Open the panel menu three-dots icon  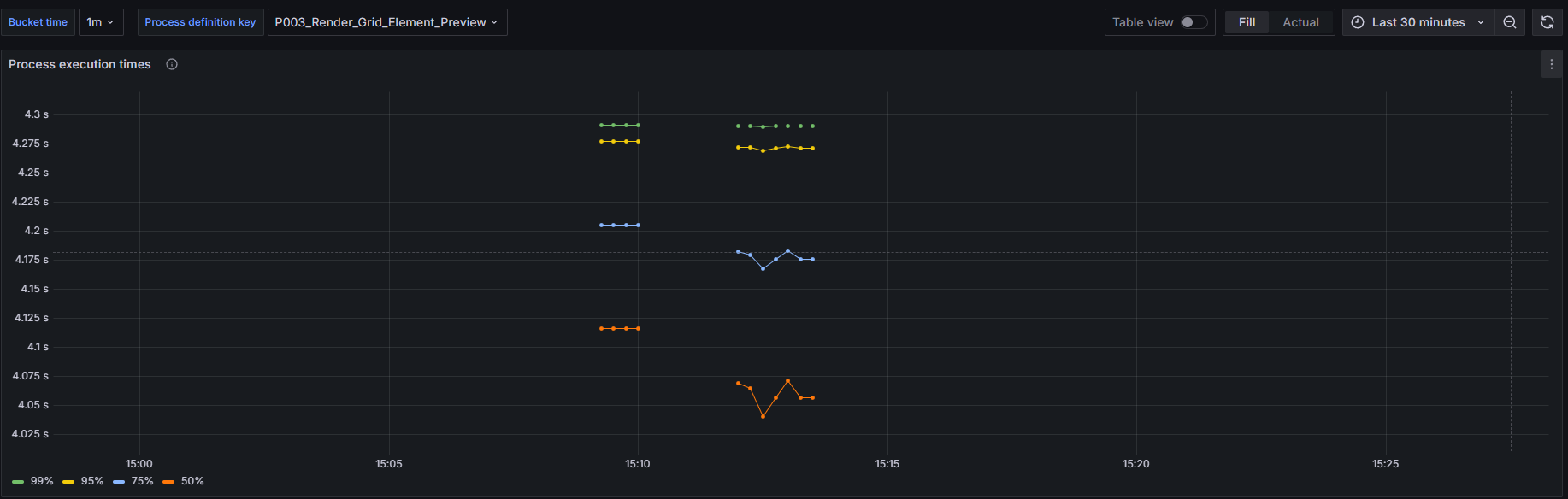(1552, 64)
